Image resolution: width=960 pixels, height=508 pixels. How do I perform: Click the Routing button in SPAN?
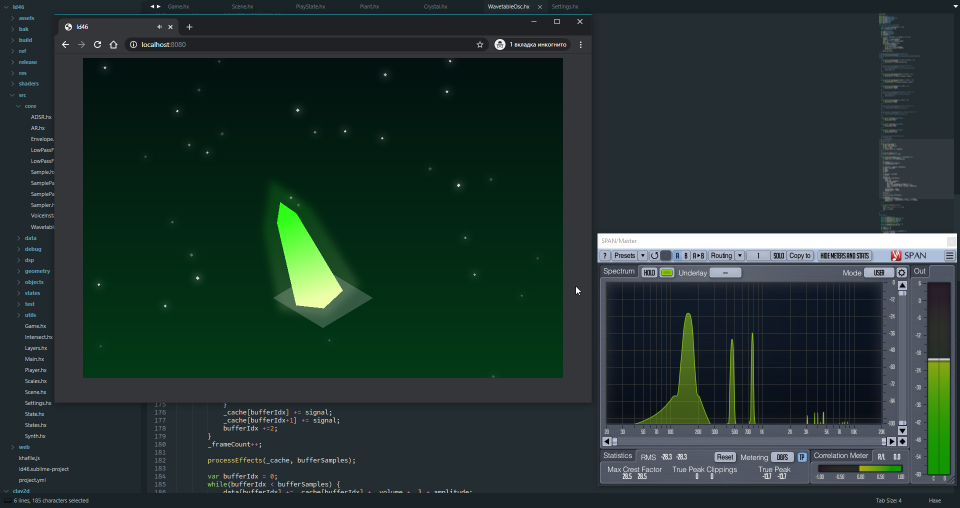721,256
